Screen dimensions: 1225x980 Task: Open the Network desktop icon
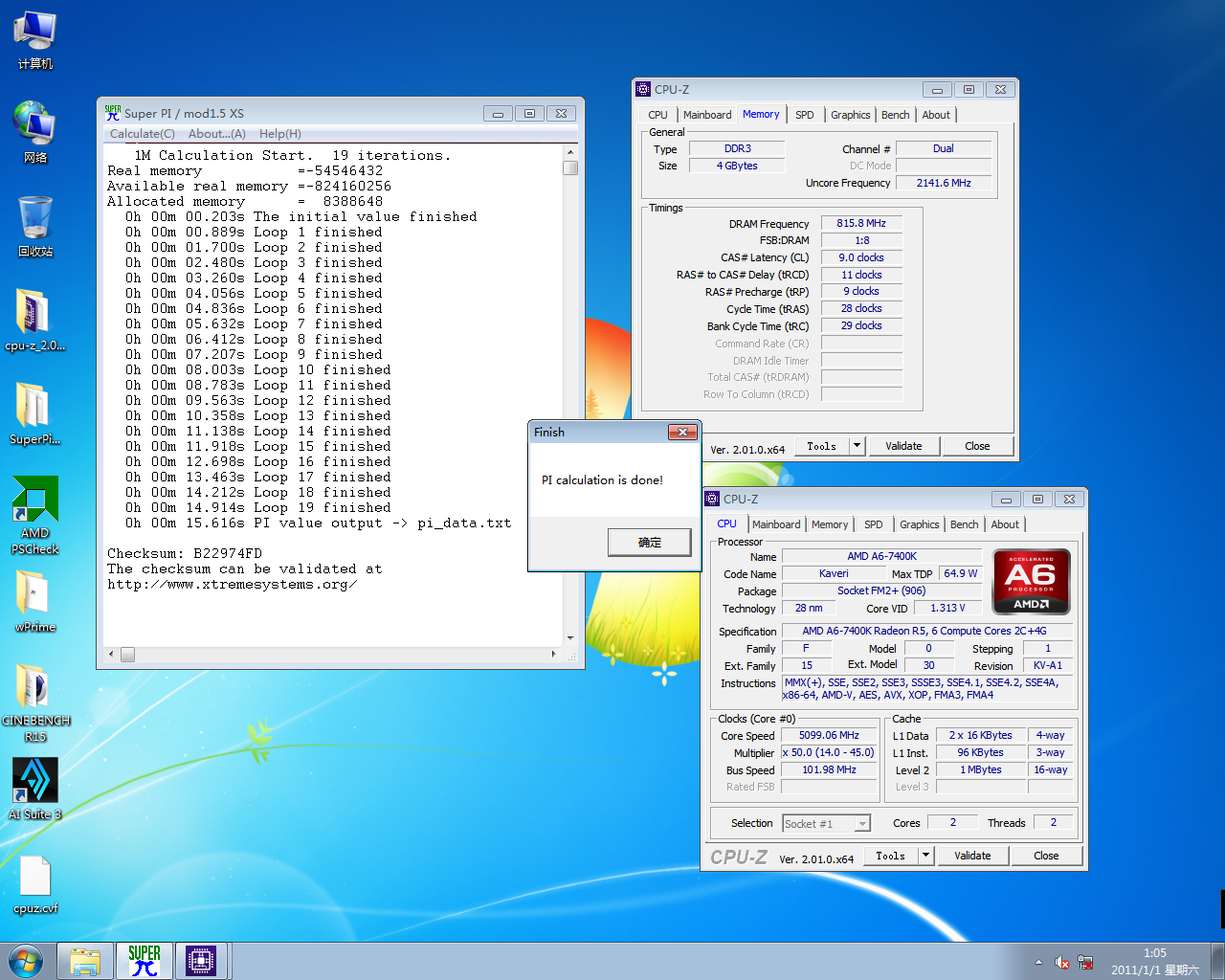coord(35,133)
